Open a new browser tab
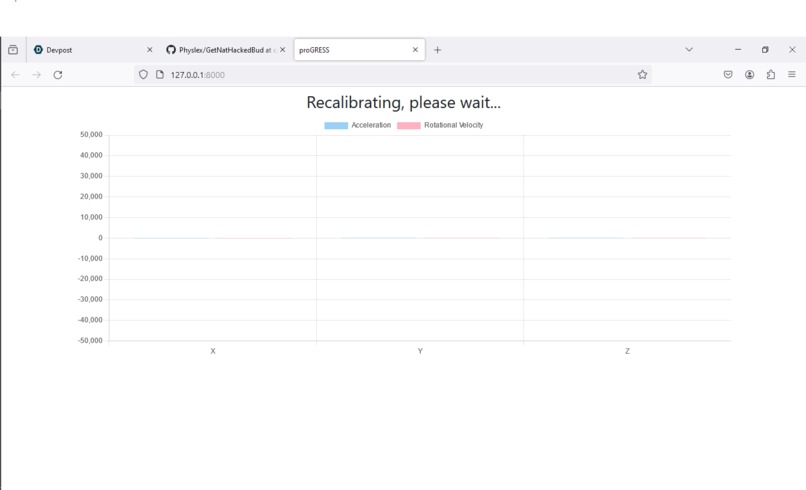The image size is (806, 490). tap(437, 50)
